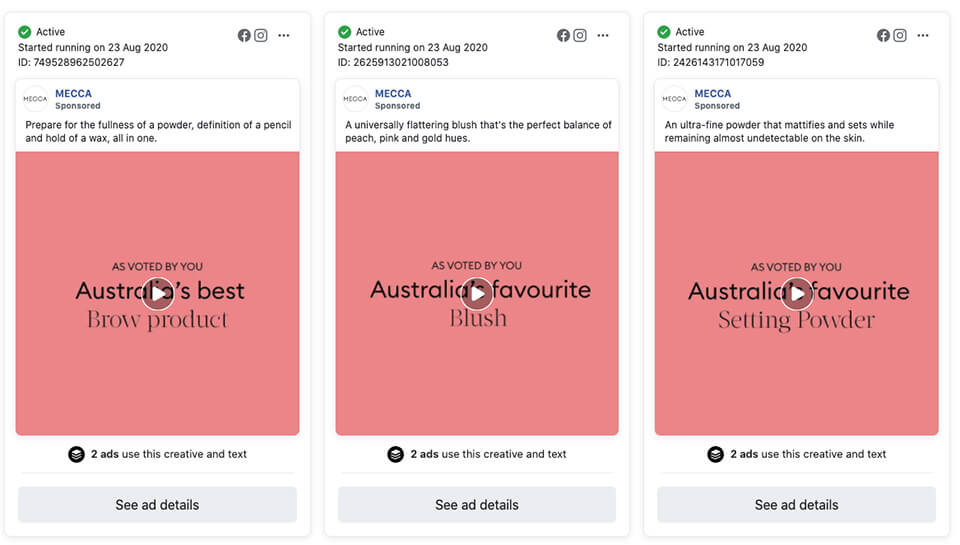
Task: Open three-dot menu on Setting Powder ad
Action: pyautogui.click(x=923, y=36)
